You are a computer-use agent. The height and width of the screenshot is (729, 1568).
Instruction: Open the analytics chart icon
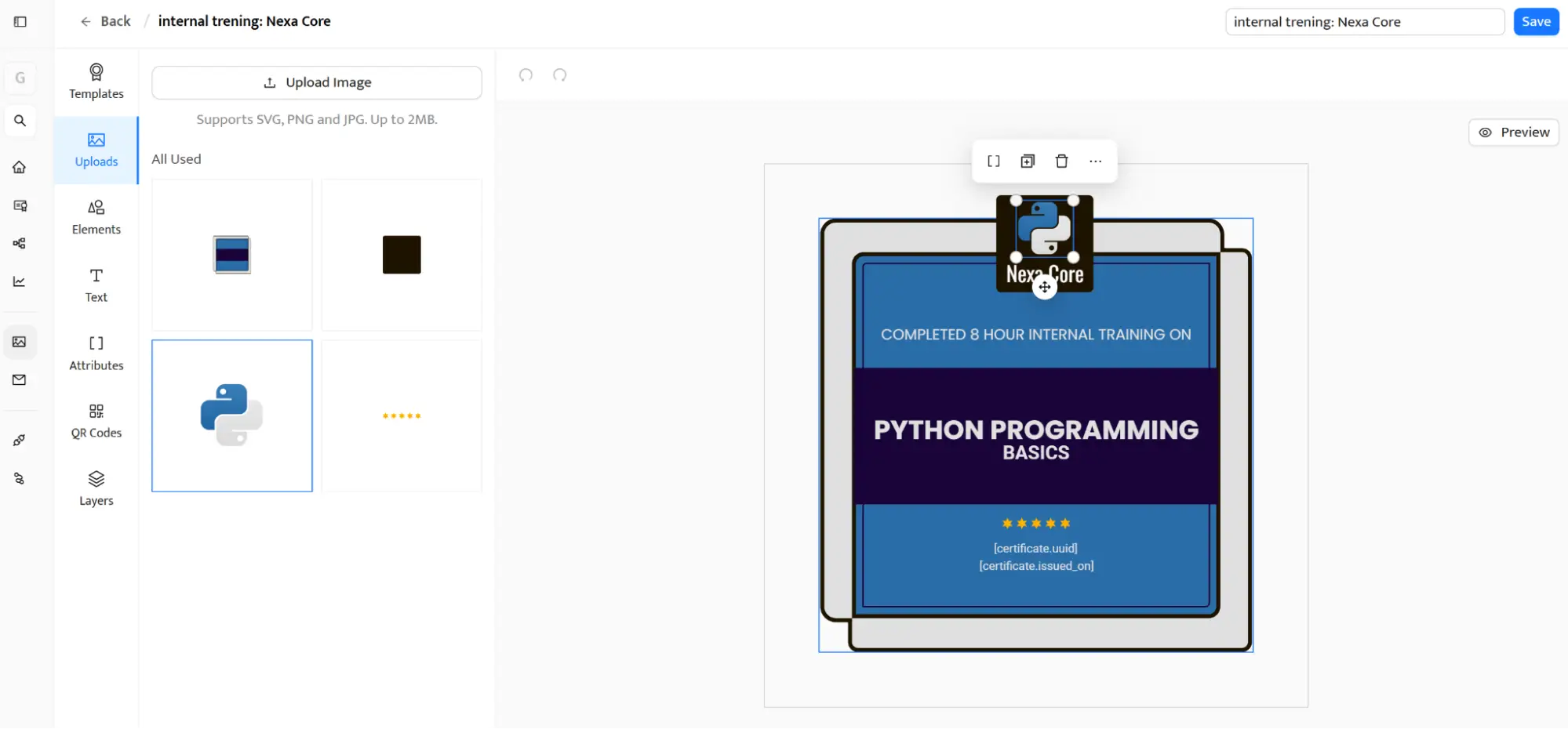[x=20, y=281]
